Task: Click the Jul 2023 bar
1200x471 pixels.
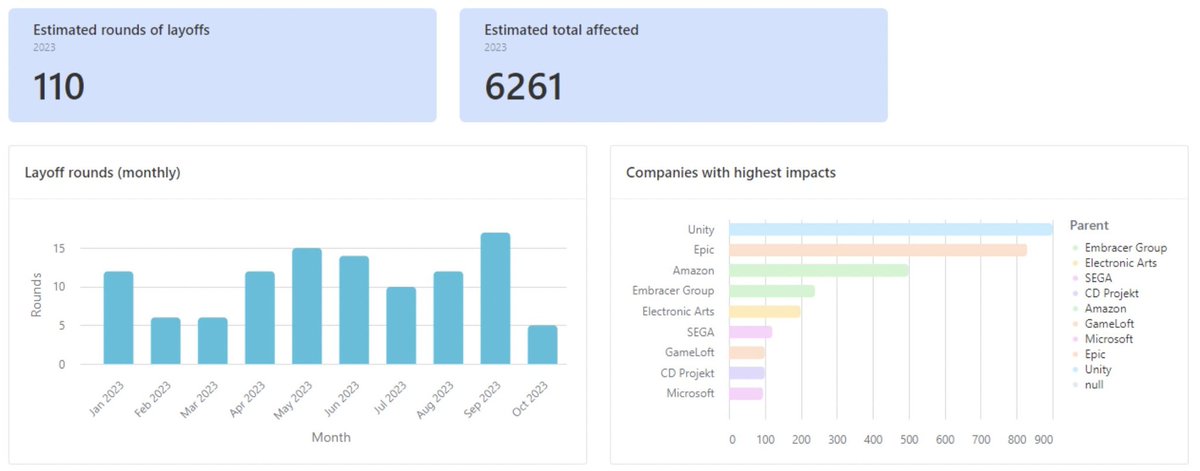Action: point(401,326)
